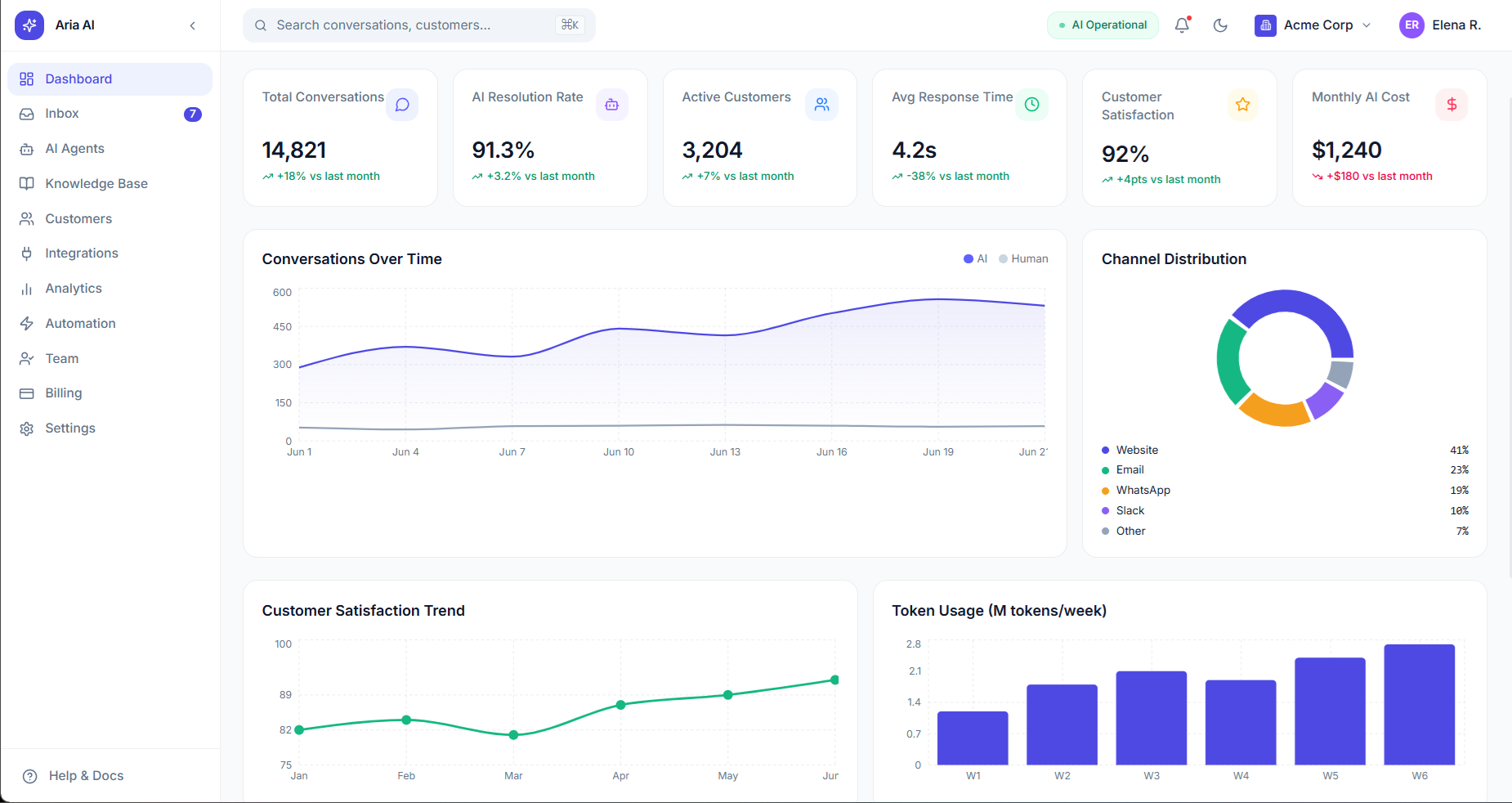
Task: Click the W6 token usage bar
Action: click(1420, 705)
